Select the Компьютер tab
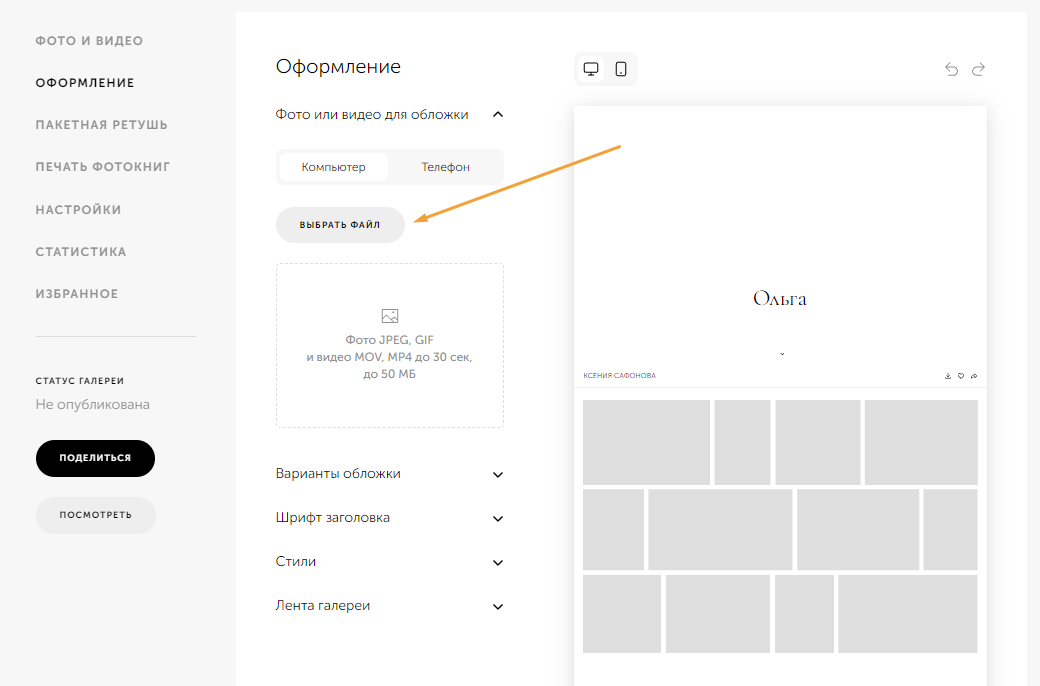The height and width of the screenshot is (686, 1040). click(334, 167)
